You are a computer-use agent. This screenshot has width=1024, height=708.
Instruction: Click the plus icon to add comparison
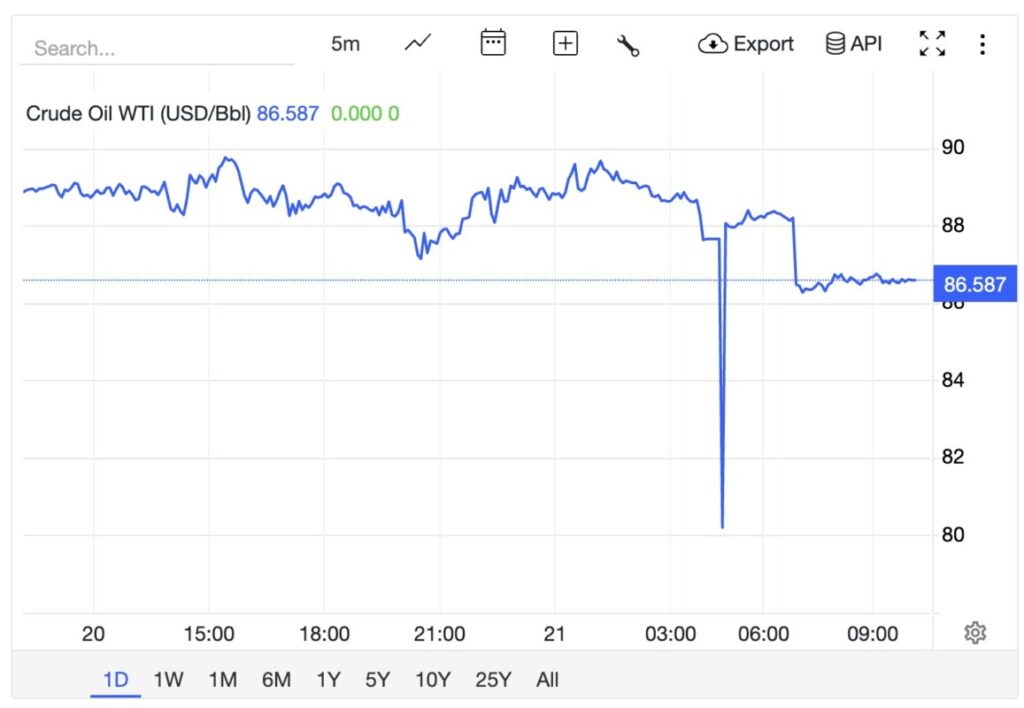[x=565, y=43]
